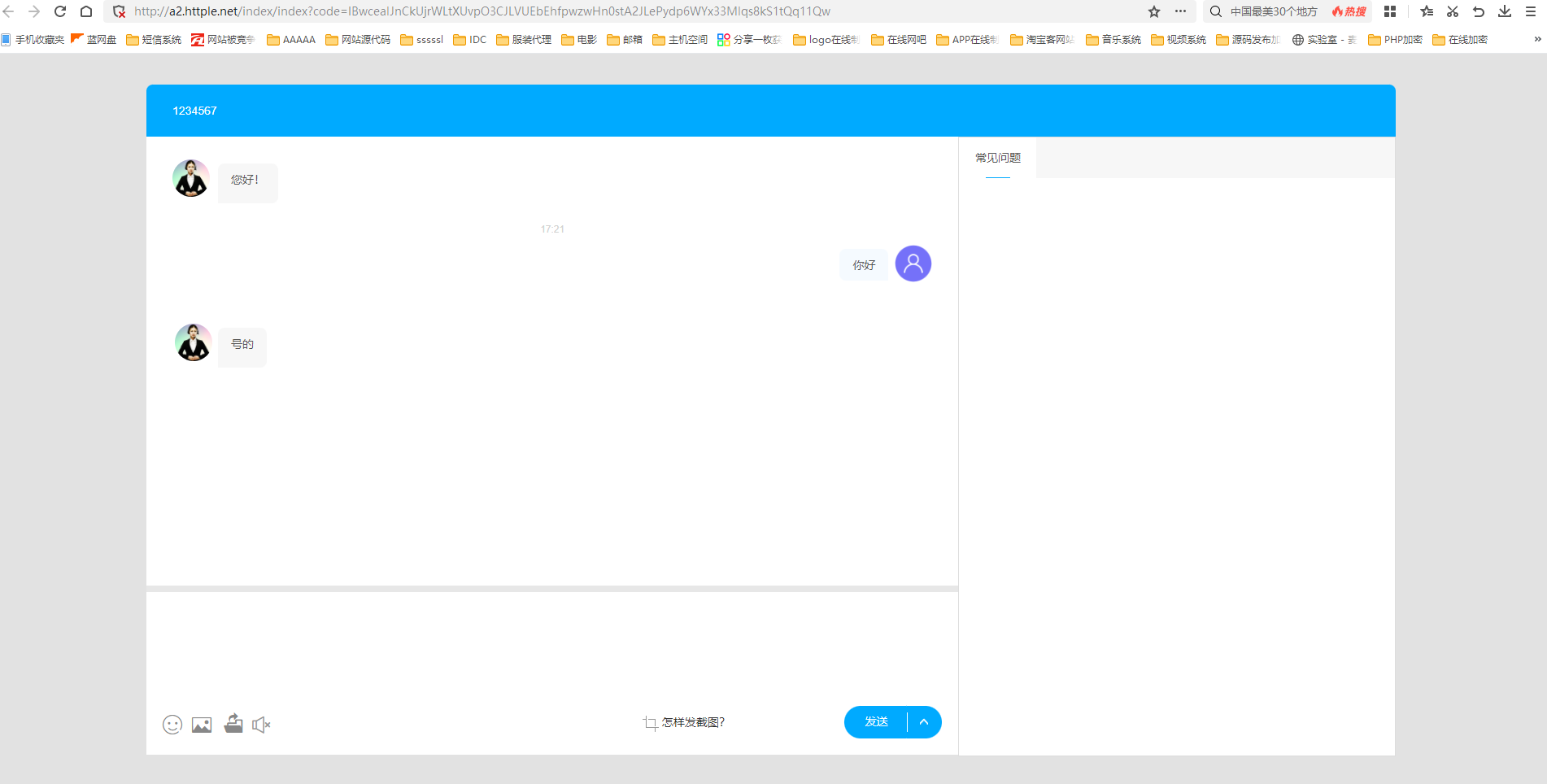The image size is (1547, 784).
Task: Open the 网站源代码 bookmark folder
Action: 358,39
